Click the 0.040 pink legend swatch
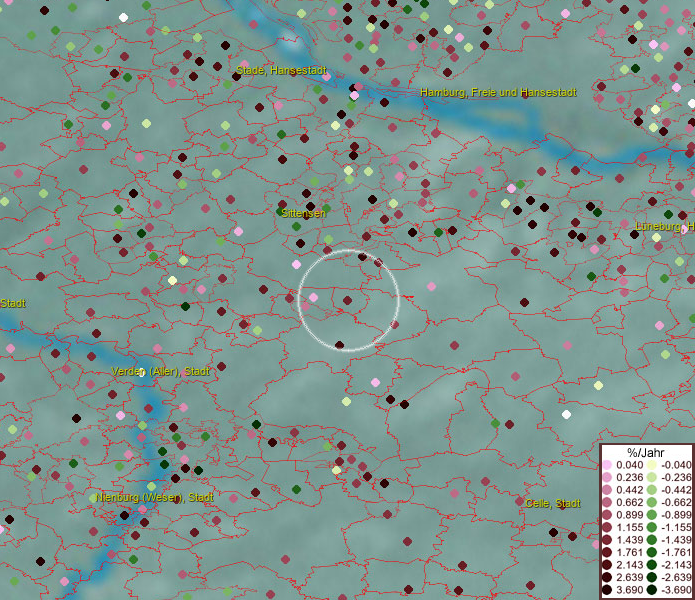This screenshot has width=695, height=600. [x=607, y=465]
